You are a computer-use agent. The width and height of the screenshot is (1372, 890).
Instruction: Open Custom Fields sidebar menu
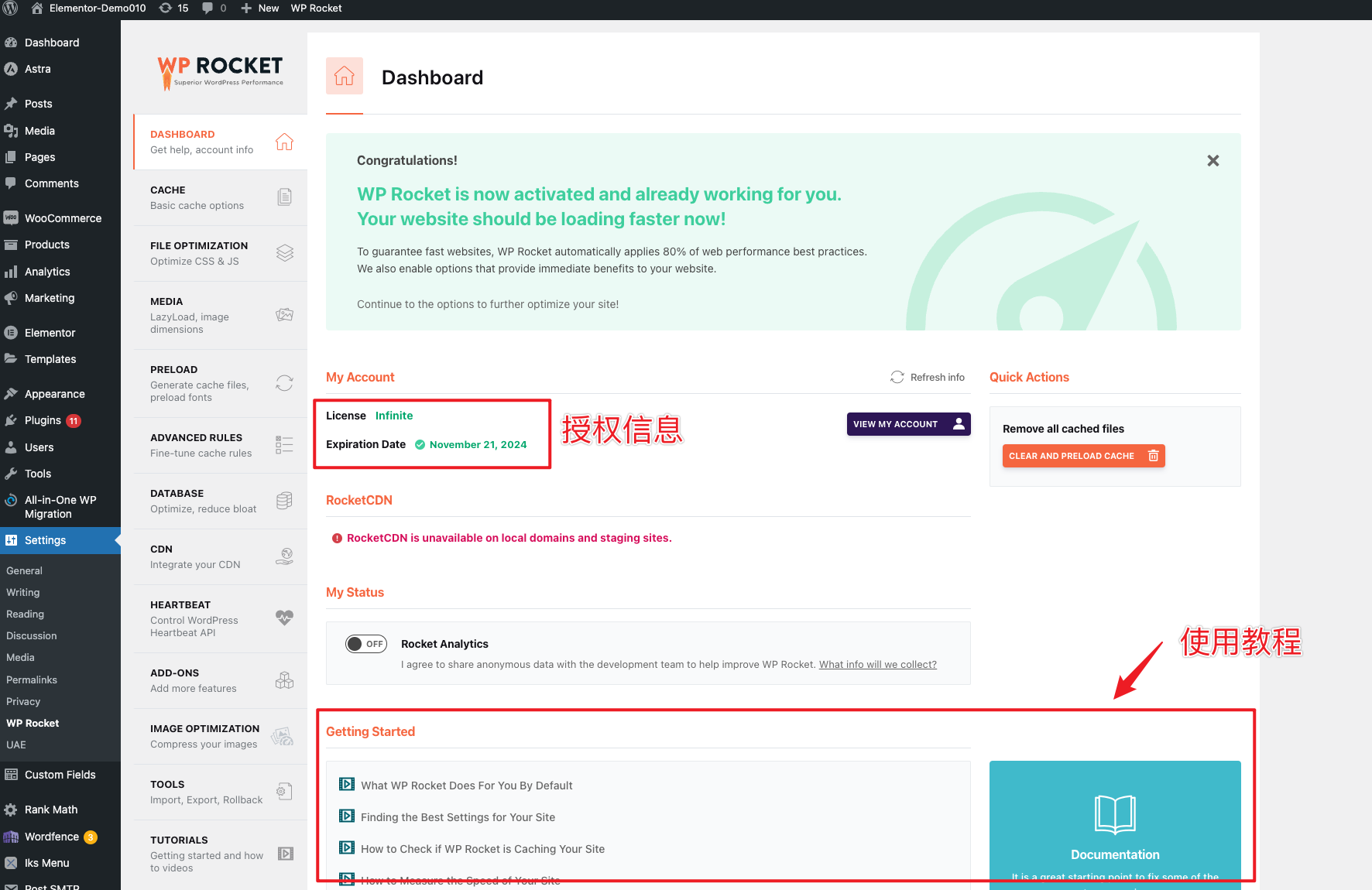[60, 775]
